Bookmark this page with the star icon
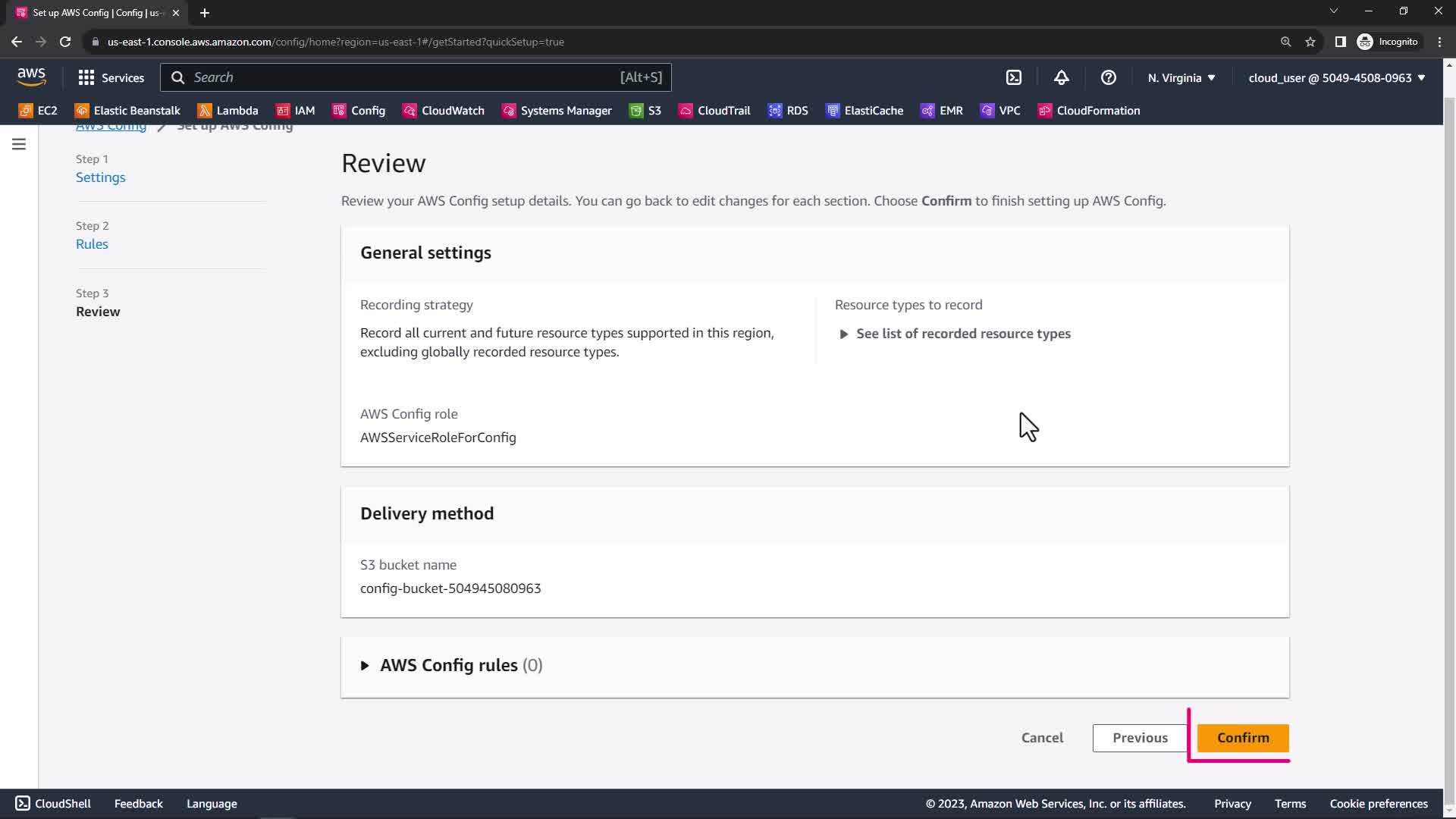The width and height of the screenshot is (1456, 819). pyautogui.click(x=1310, y=42)
